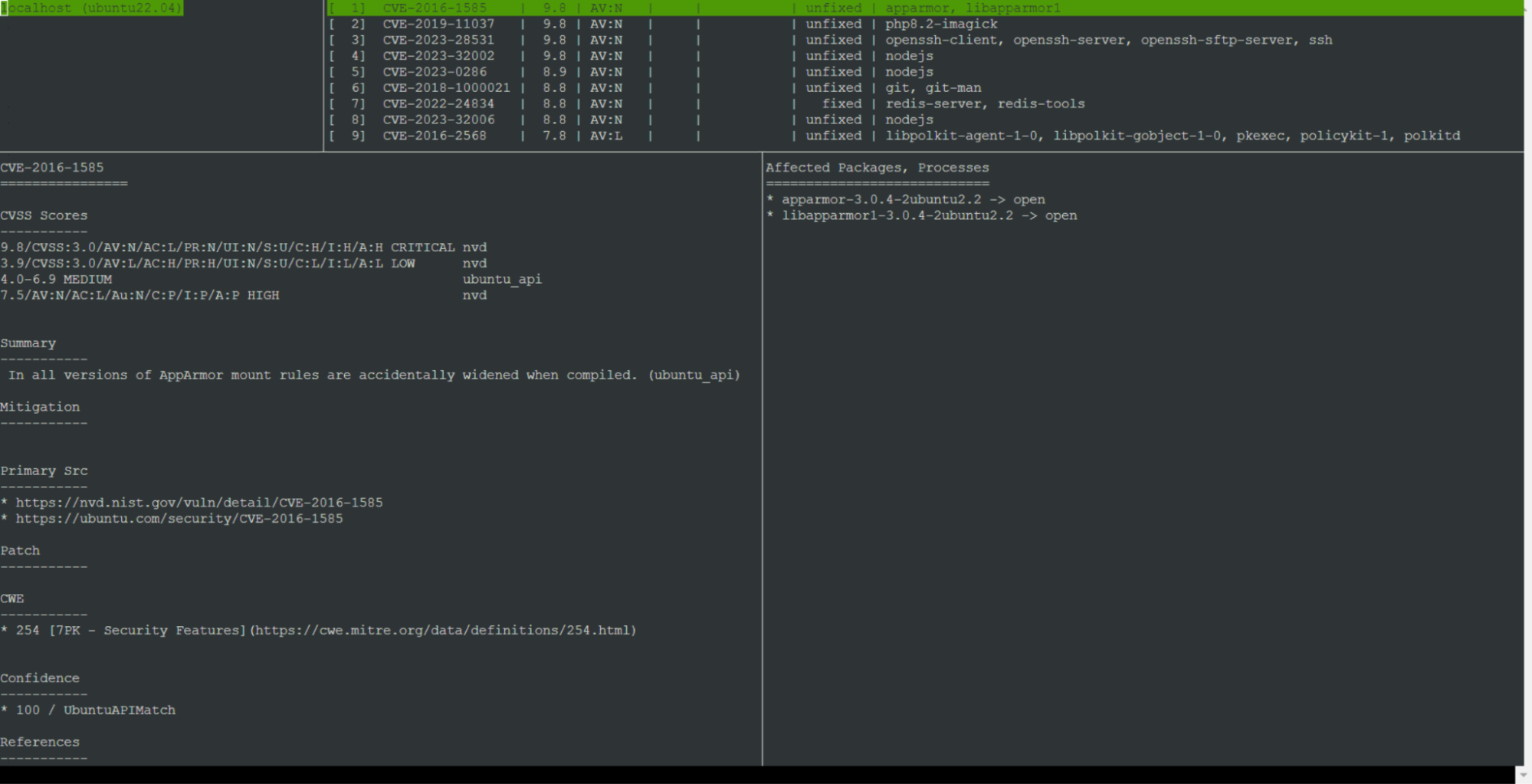Select the CVE-2023-32002 nodejs entry

tap(438, 56)
